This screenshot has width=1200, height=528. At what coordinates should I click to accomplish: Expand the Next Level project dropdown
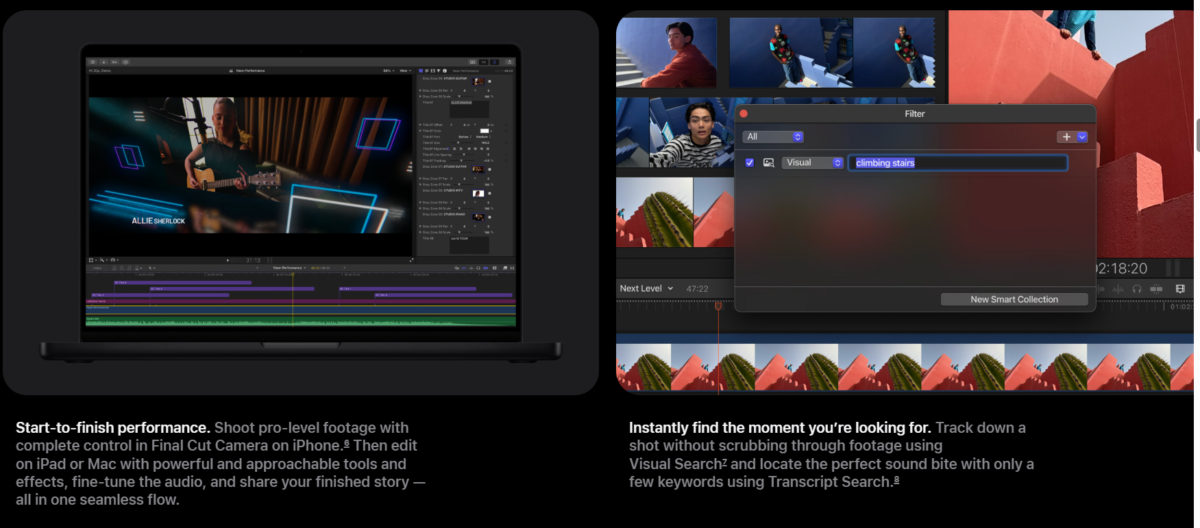[646, 289]
